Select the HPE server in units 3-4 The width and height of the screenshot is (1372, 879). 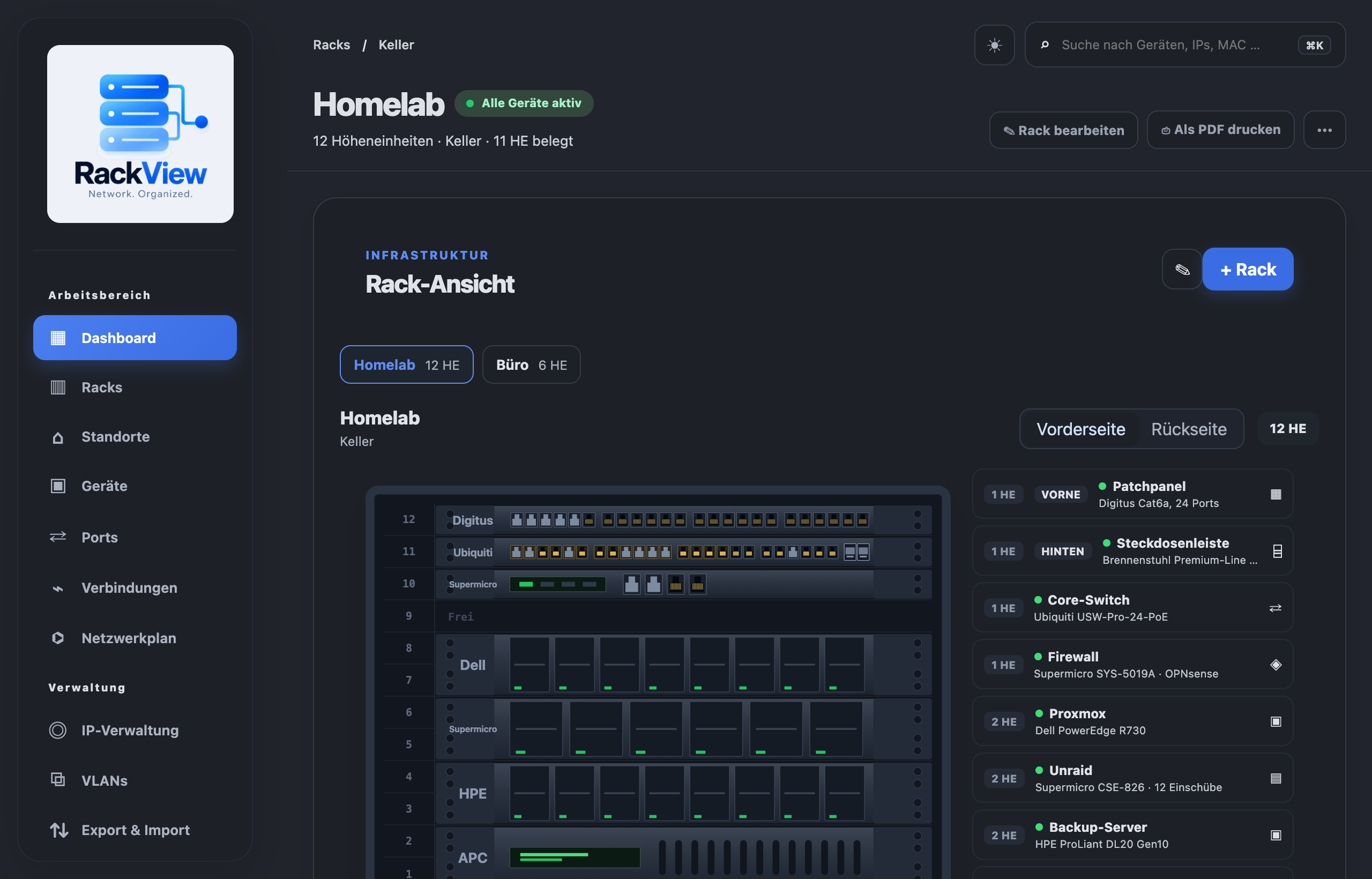684,793
